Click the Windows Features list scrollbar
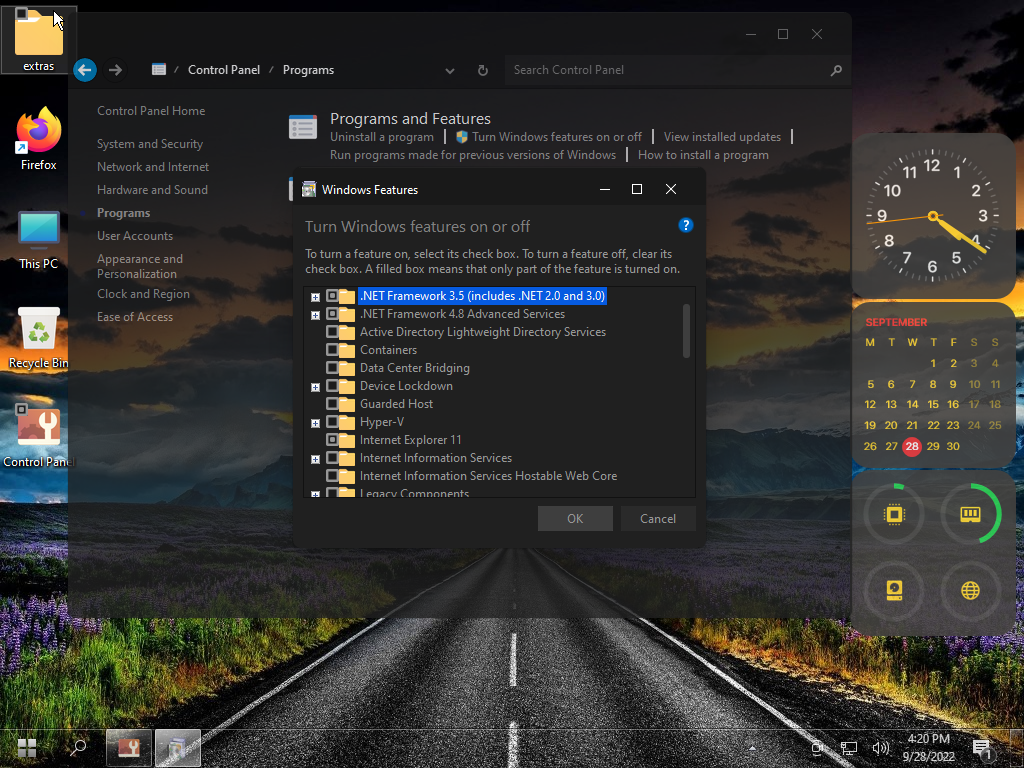1024x768 pixels. 686,330
